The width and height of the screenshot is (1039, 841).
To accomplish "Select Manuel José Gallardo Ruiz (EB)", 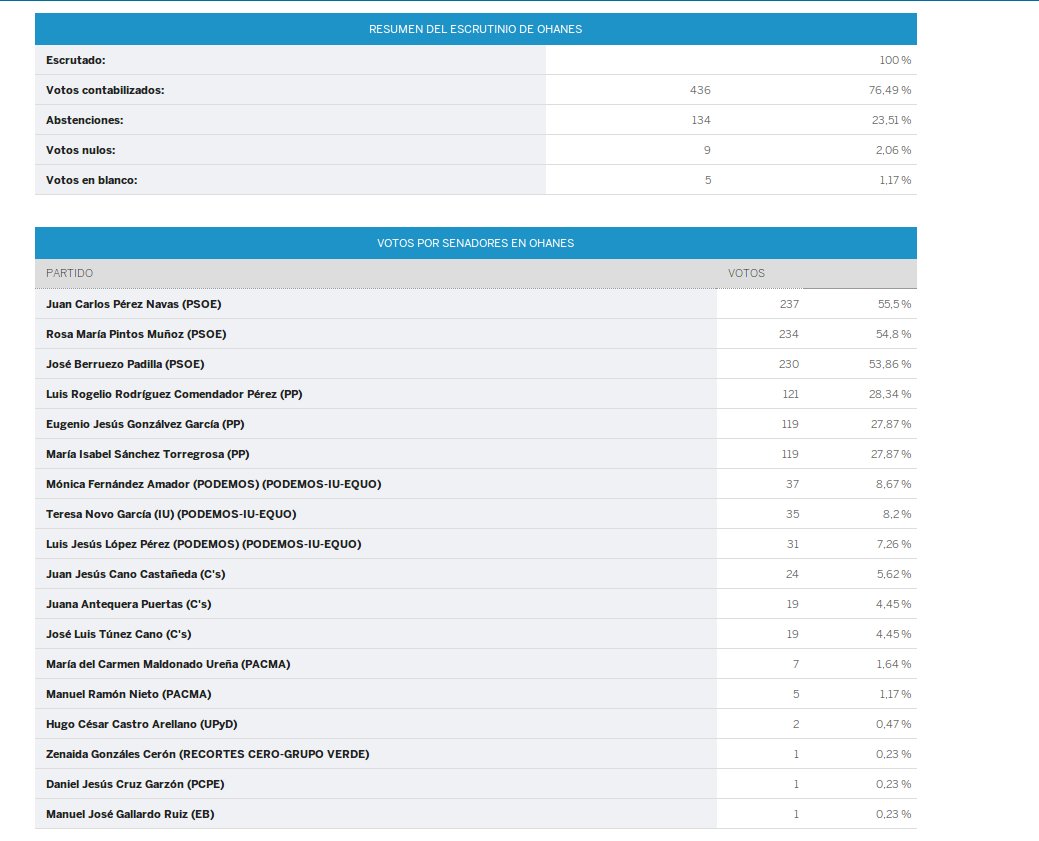I will [130, 814].
